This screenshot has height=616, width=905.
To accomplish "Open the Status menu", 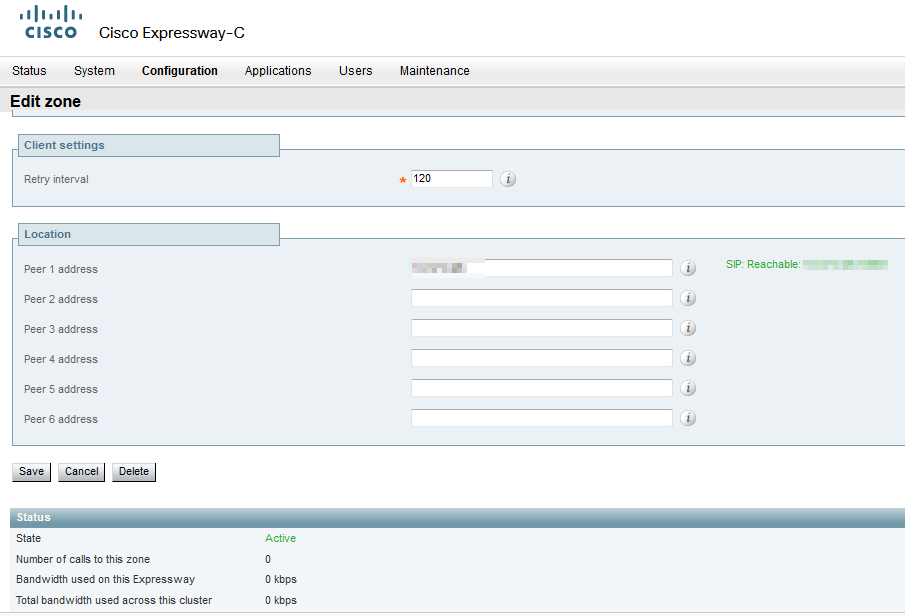I will pos(29,71).
